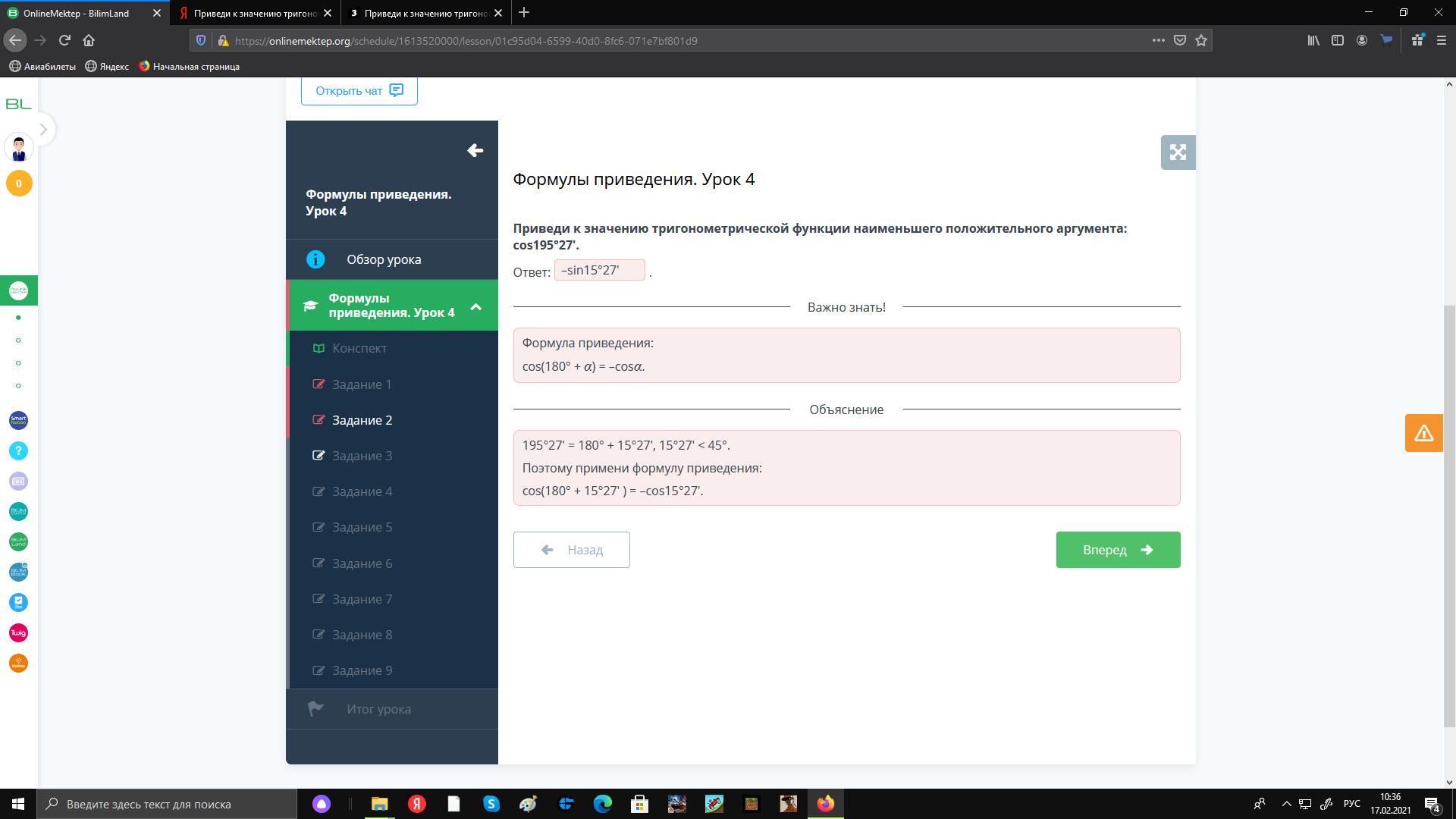Click the blue question mark help icon
Image resolution: width=1456 pixels, height=819 pixels.
click(x=18, y=450)
